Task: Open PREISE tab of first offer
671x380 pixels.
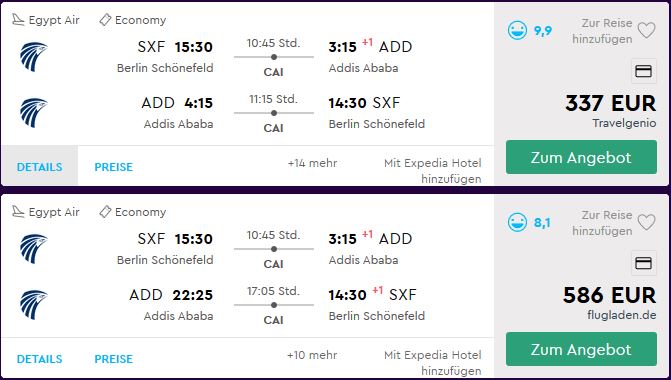Action: 113,167
